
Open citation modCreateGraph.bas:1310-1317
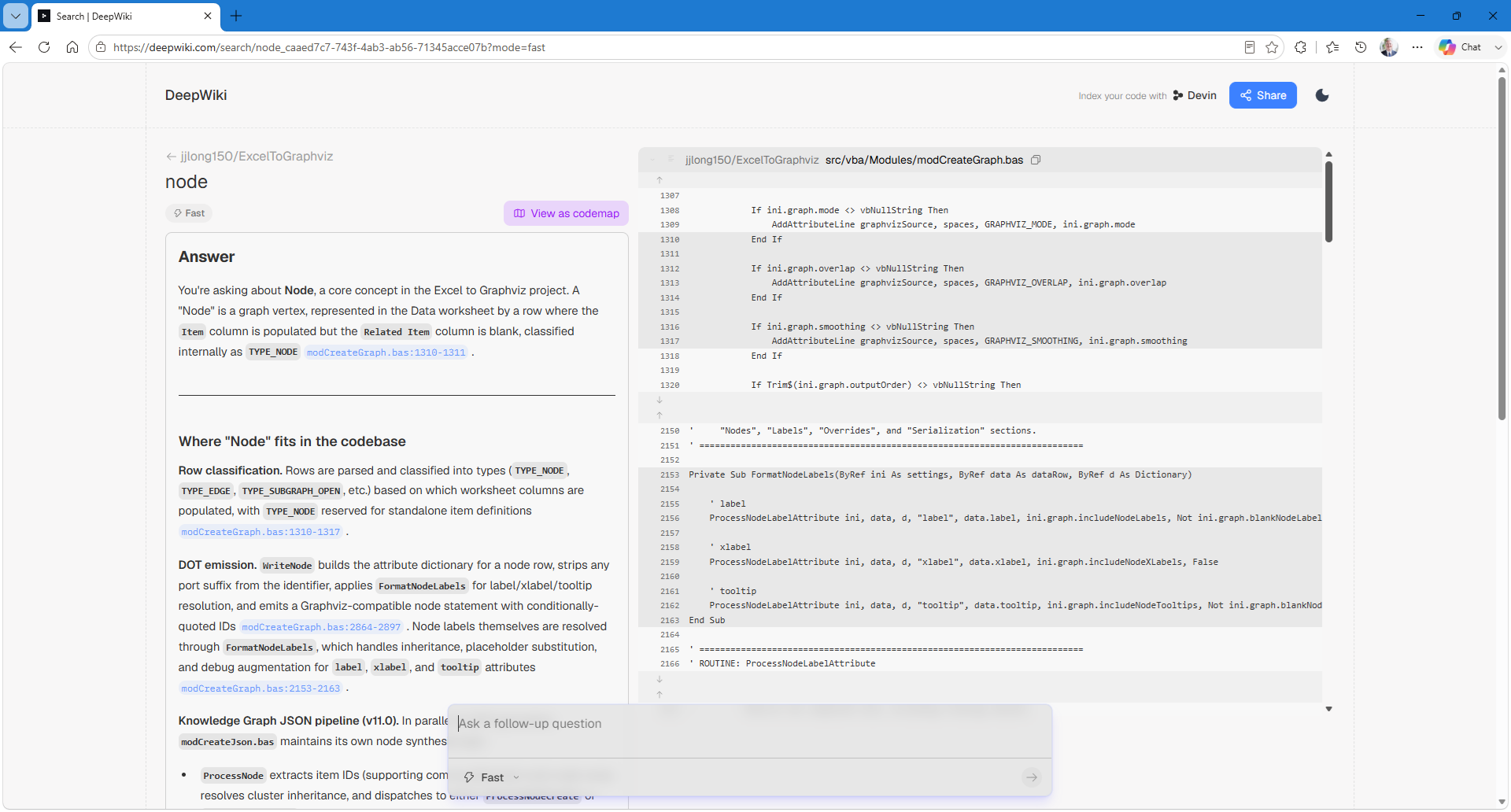click(260, 532)
